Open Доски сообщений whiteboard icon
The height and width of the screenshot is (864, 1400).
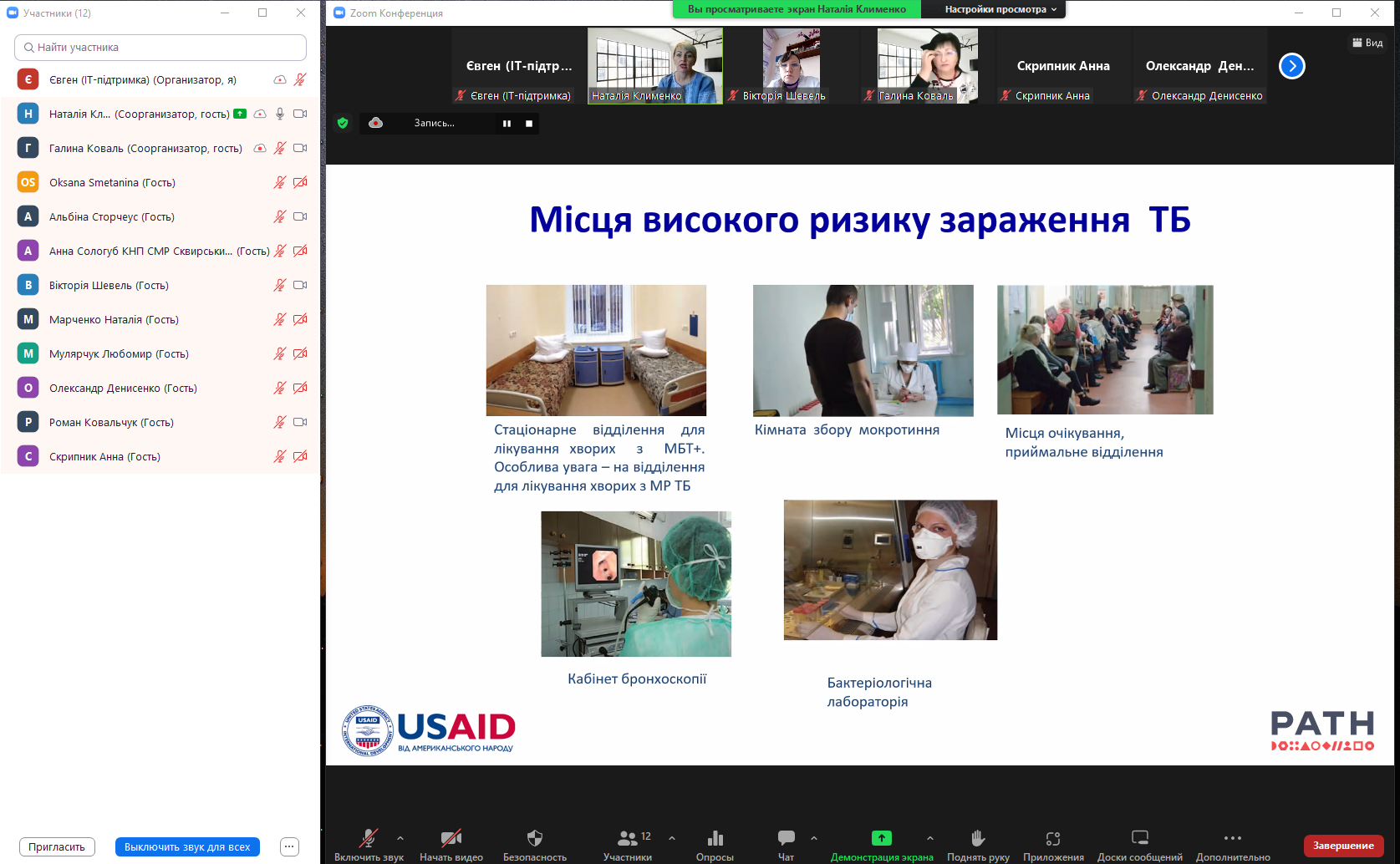(x=1139, y=838)
